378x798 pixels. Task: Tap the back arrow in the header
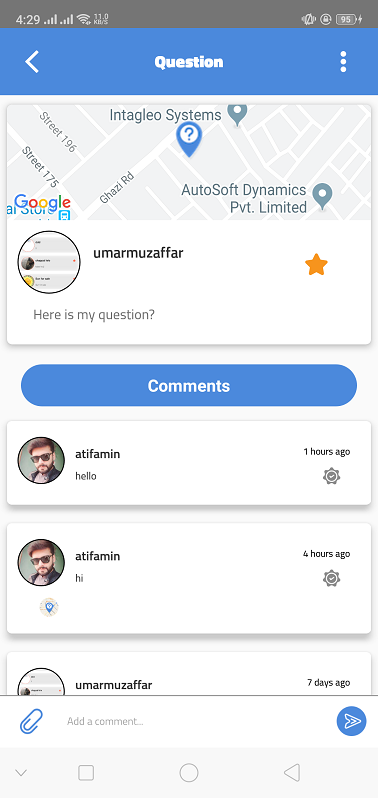pos(32,62)
